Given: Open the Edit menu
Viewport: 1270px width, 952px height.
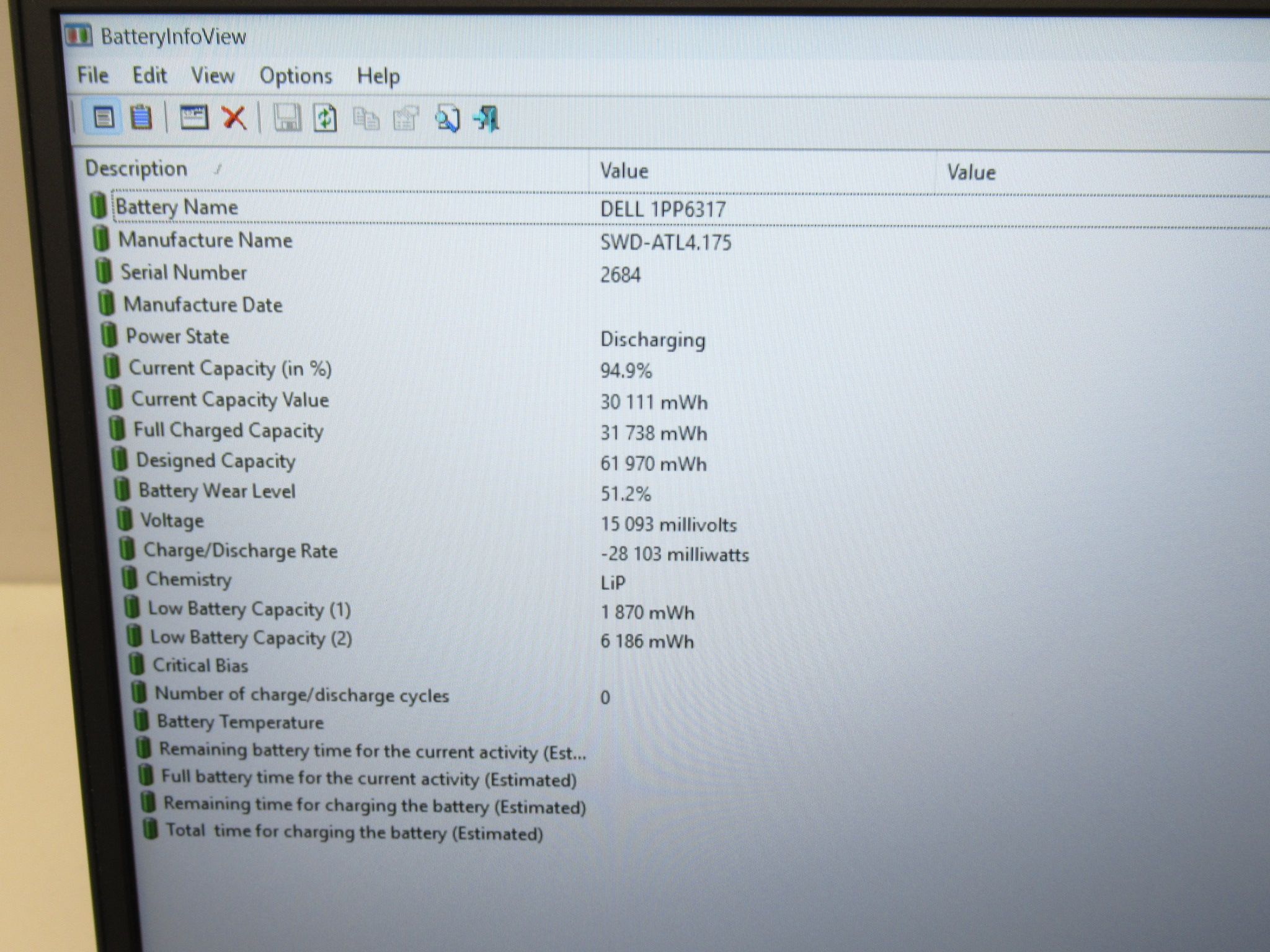Looking at the screenshot, I should pos(149,75).
